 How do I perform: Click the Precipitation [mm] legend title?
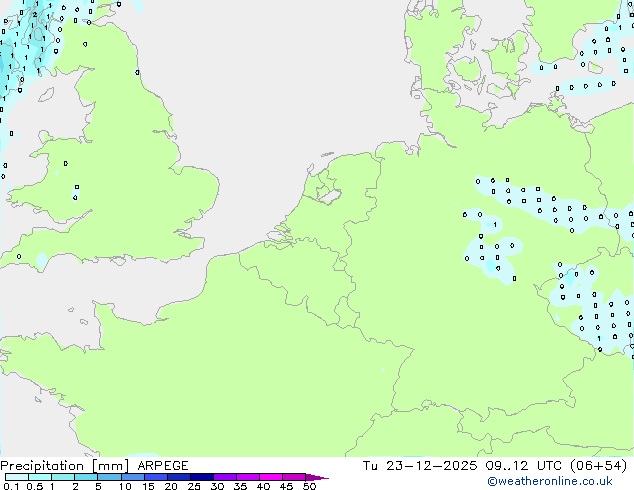click(x=62, y=466)
